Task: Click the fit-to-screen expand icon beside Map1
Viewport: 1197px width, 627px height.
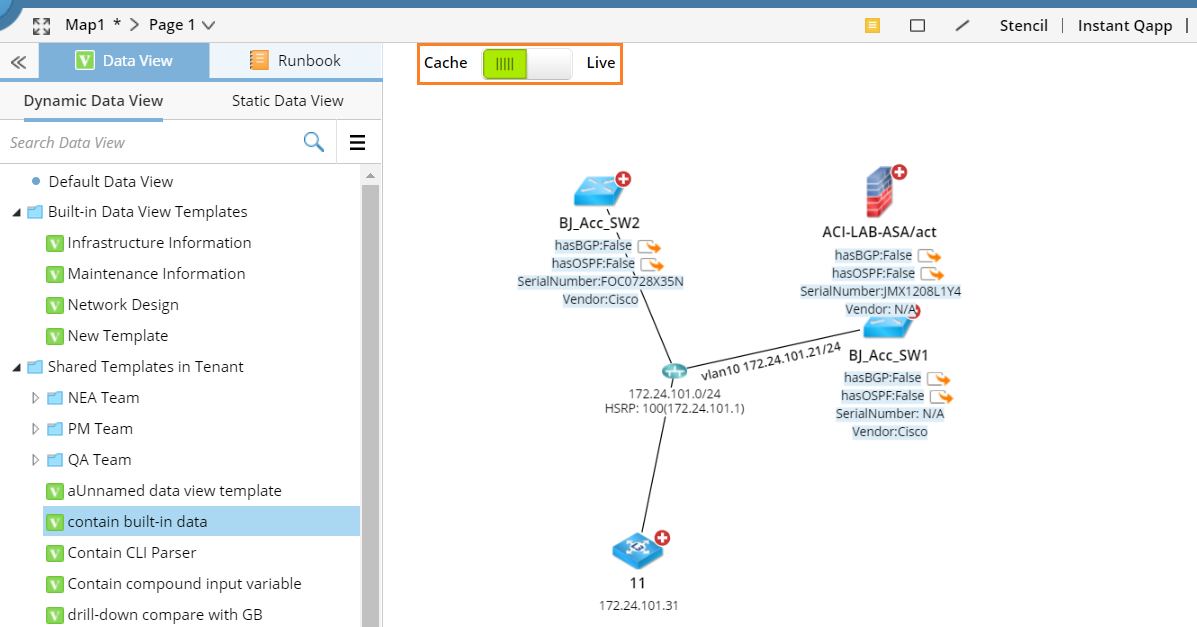Action: pos(41,26)
